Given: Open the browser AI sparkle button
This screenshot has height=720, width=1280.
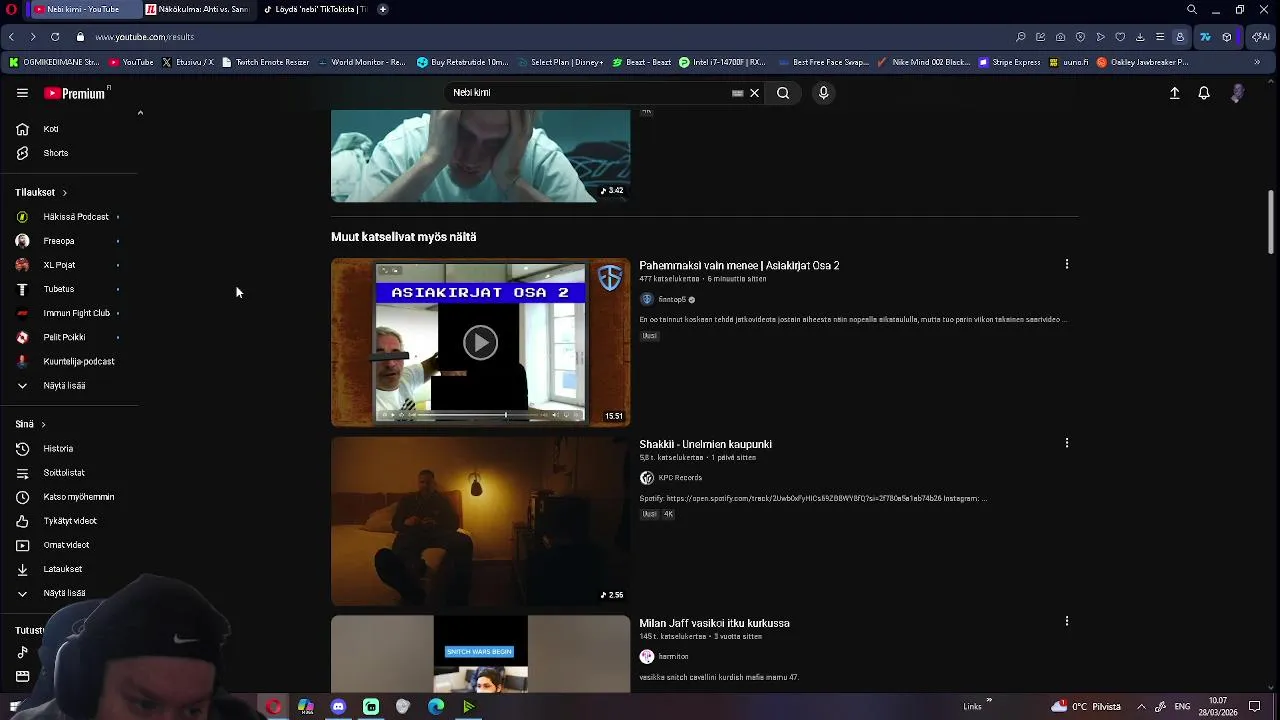Looking at the screenshot, I should pos(1261,37).
